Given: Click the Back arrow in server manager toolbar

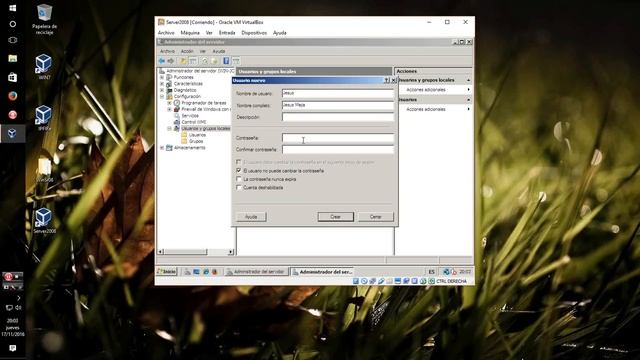Looking at the screenshot, I should 162,61.
